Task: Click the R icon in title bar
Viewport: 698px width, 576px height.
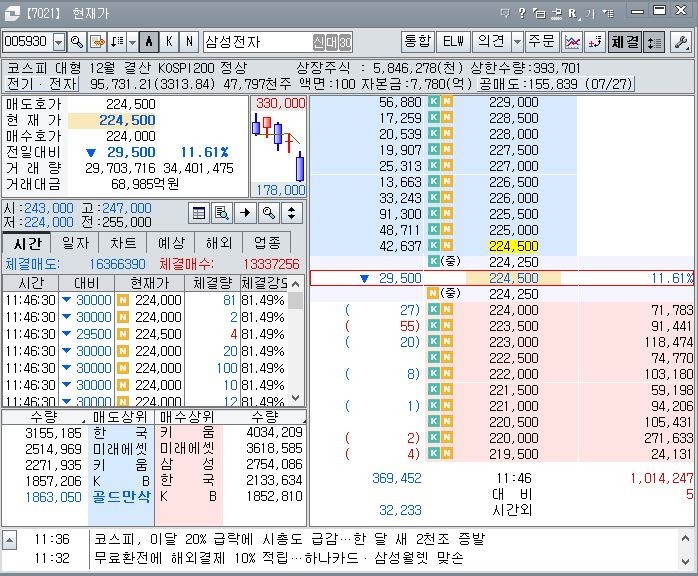Action: 573,14
